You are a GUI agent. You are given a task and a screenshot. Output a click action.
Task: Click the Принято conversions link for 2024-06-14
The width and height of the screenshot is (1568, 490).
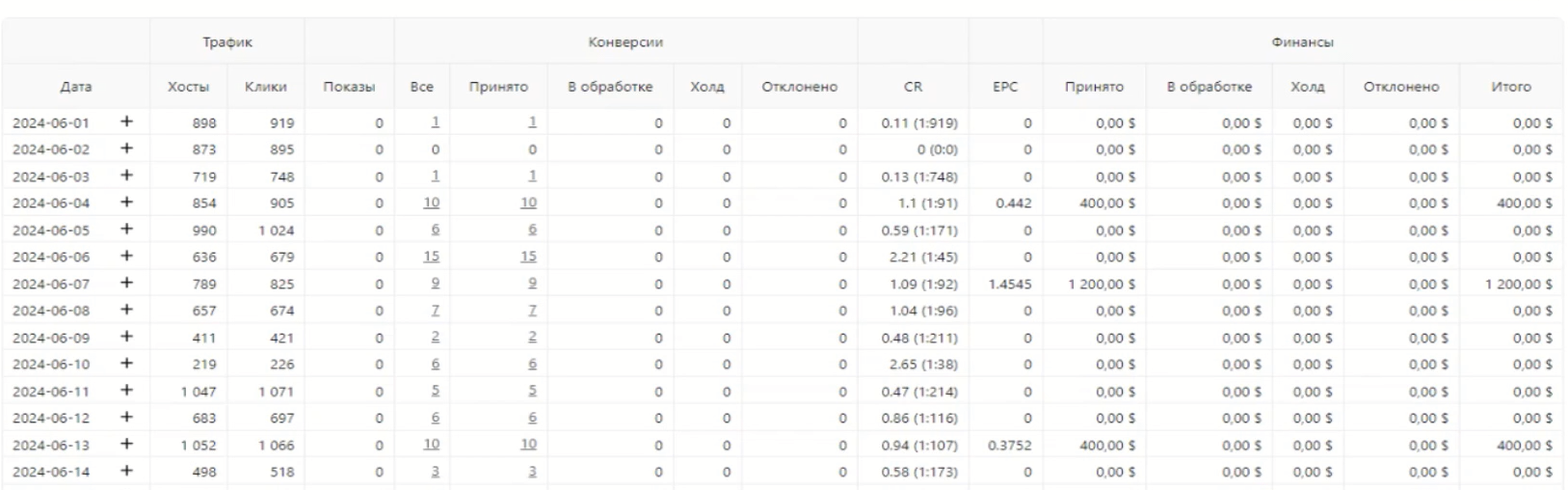(532, 472)
